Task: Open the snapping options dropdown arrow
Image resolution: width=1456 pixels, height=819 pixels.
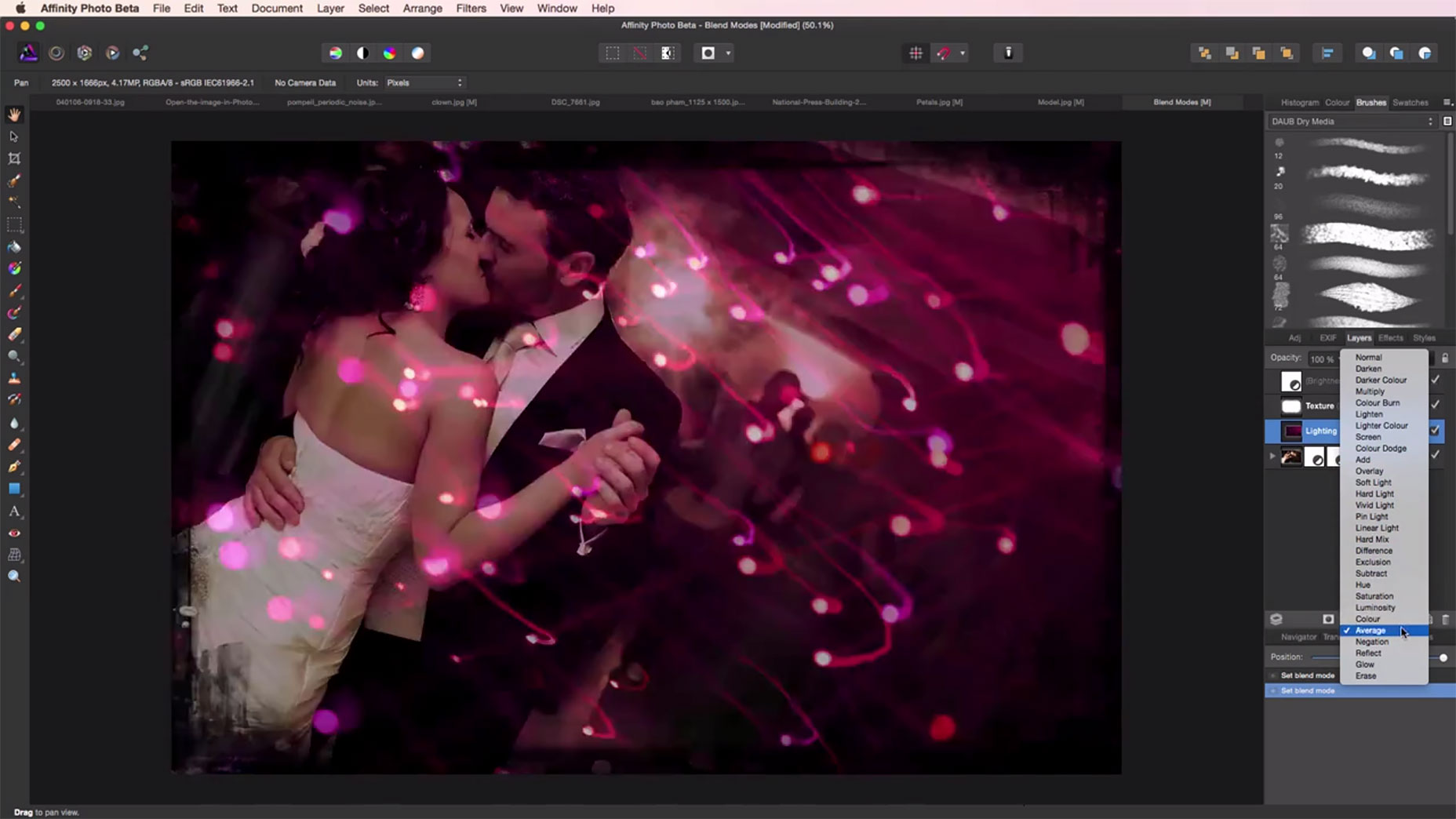Action: click(963, 53)
